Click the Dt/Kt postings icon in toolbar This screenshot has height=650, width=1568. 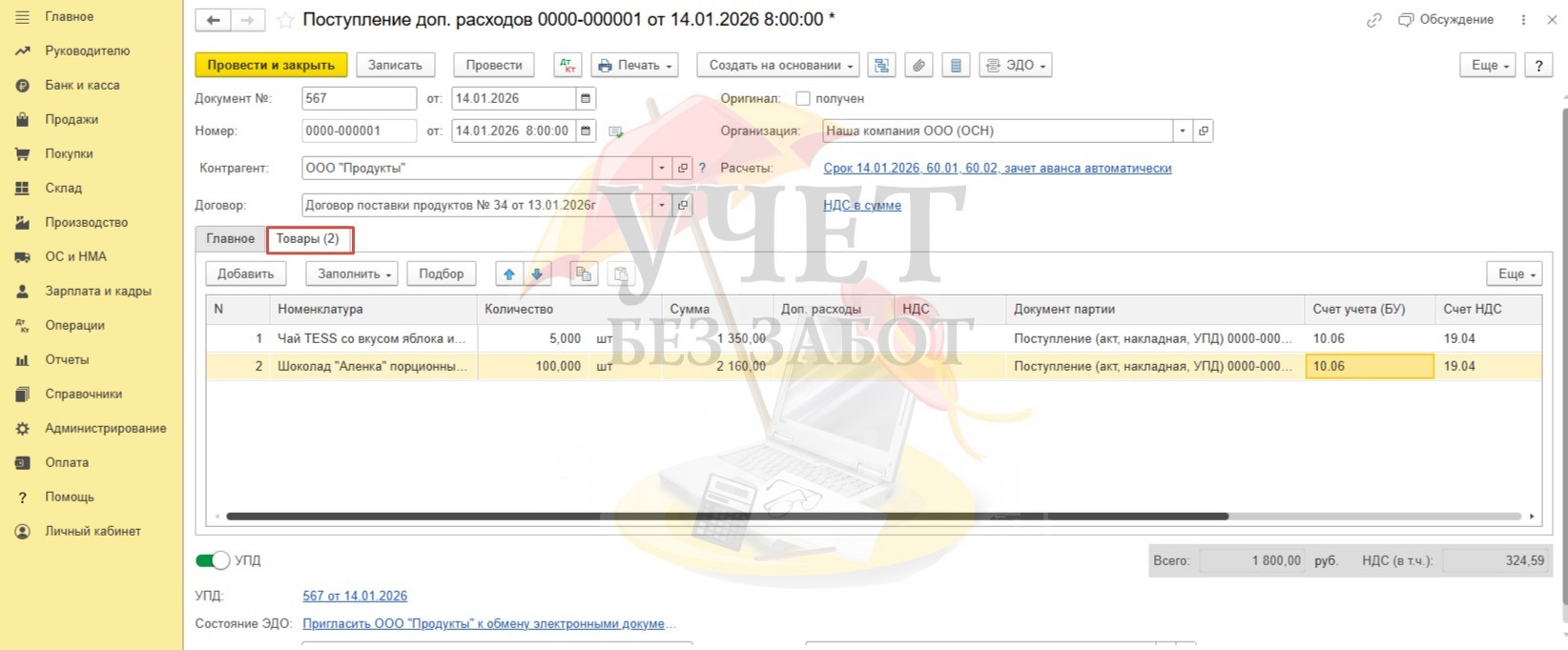coord(567,65)
